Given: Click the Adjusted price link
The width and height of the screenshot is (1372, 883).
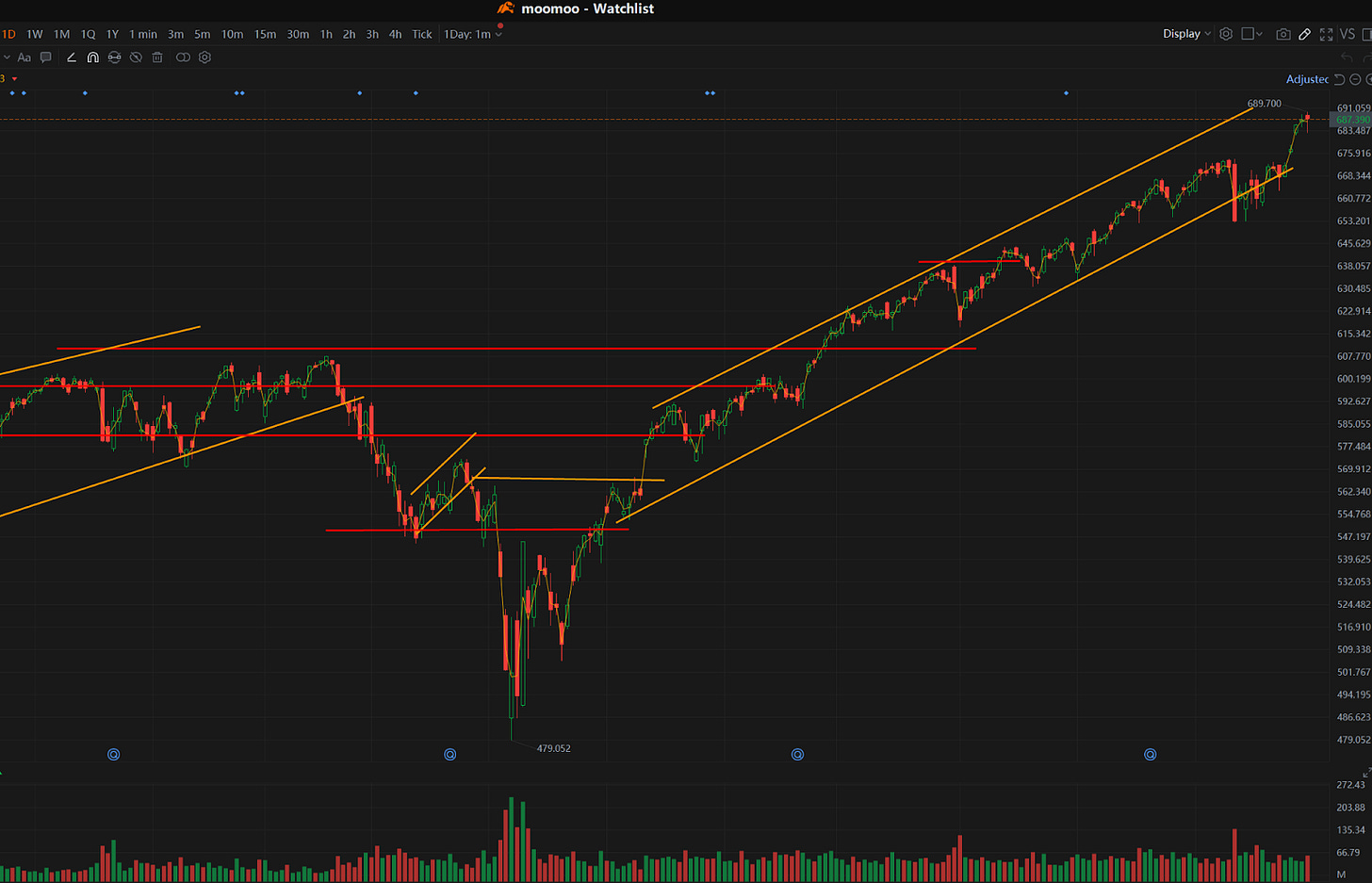Looking at the screenshot, I should click(1308, 79).
